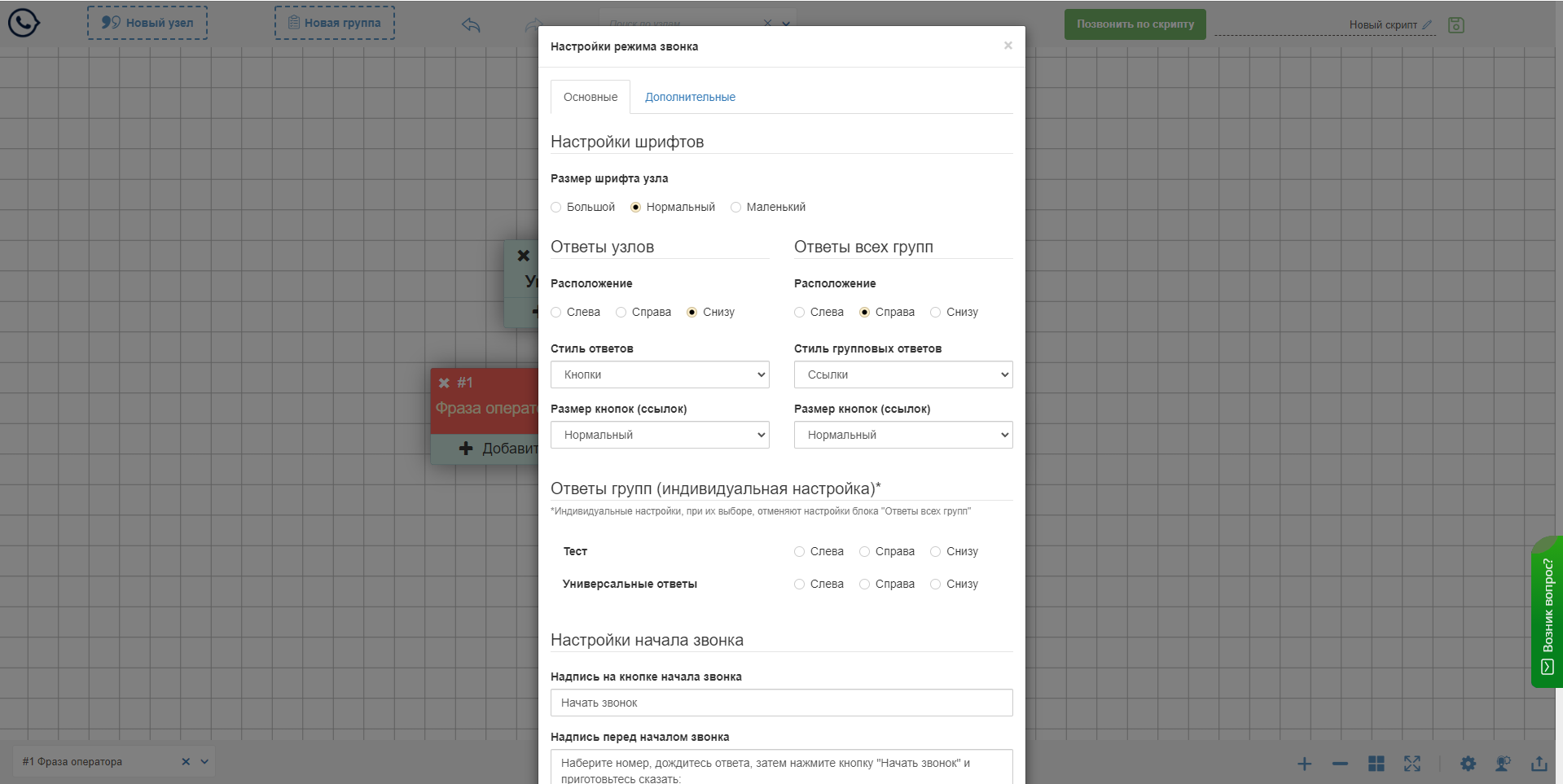This screenshot has width=1563, height=784.
Task: Open the Возник вопрос? side help tab
Action: pos(1548,612)
